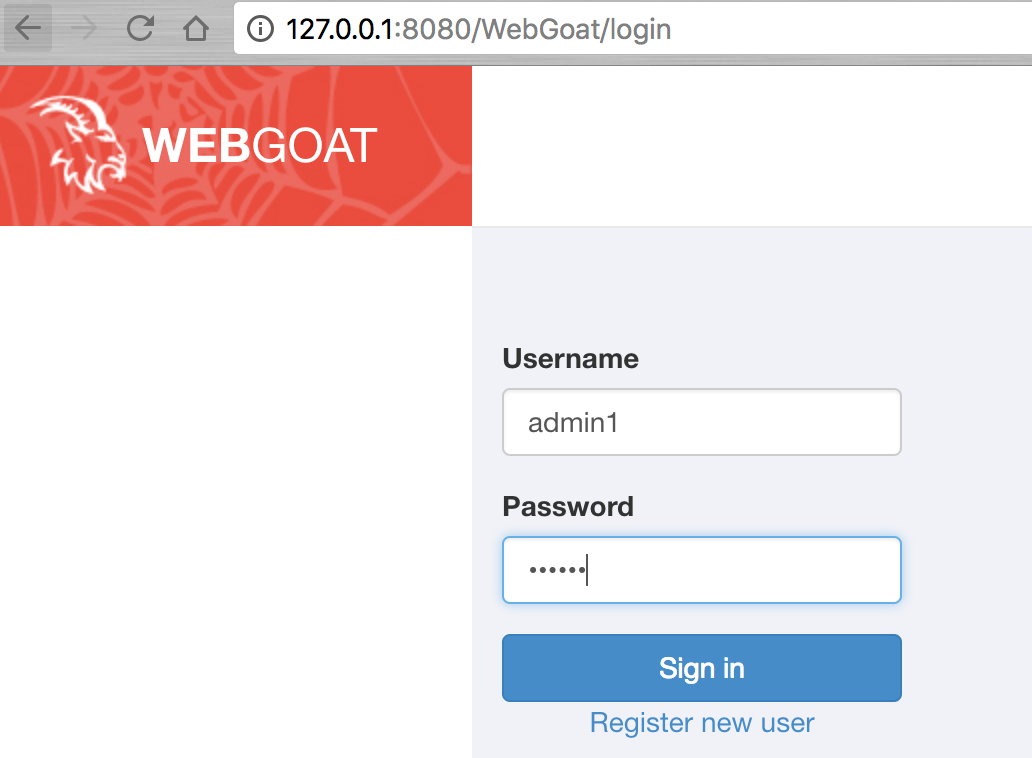This screenshot has width=1032, height=758.
Task: Click the 127.0.0.1 host portion of the URL
Action: pyautogui.click(x=340, y=30)
